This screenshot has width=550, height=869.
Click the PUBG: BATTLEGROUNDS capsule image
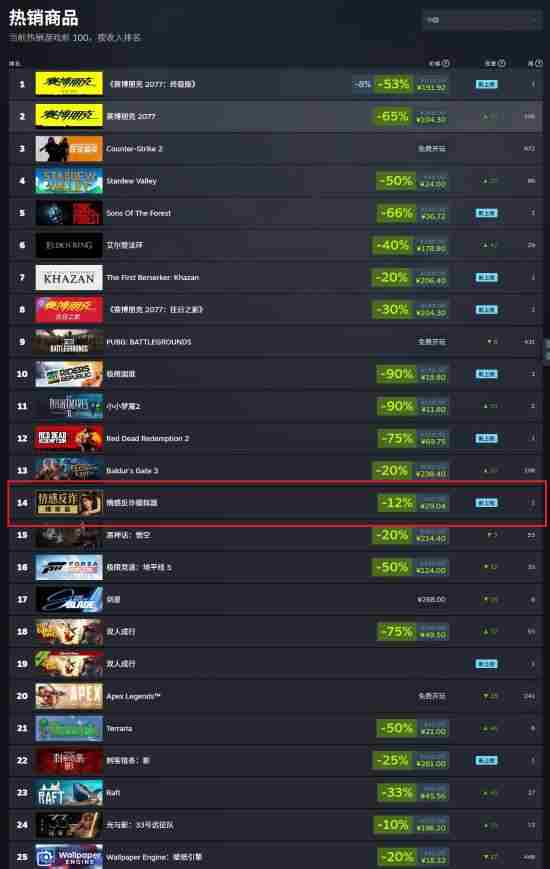tap(69, 342)
